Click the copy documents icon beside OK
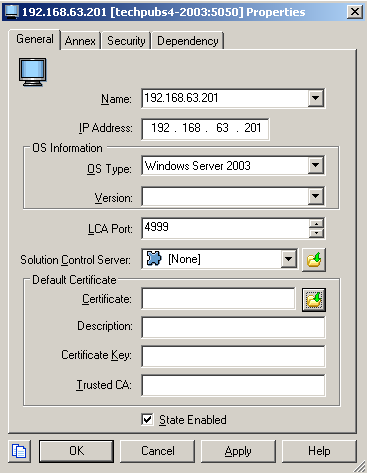This screenshot has width=367, height=473. (x=19, y=451)
